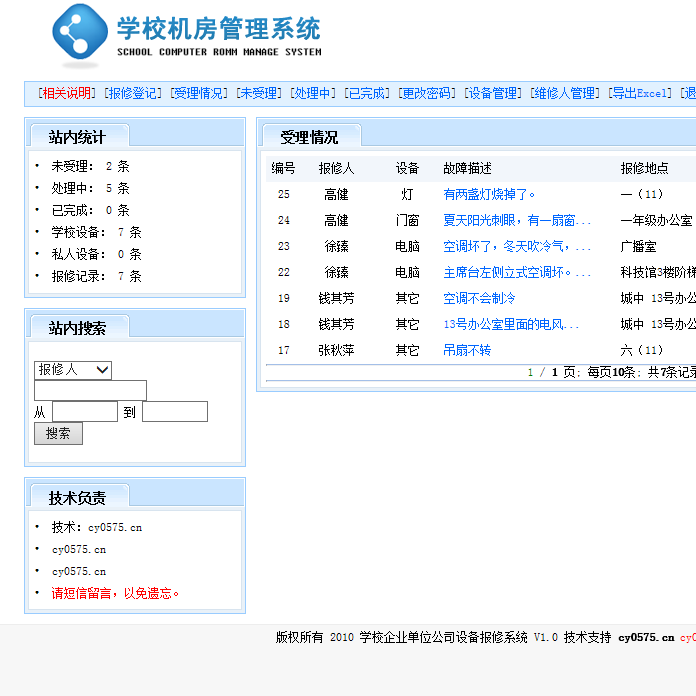Viewport: 696px width, 696px height.
Task: Click the 处理中: 5 条 statistic
Action: (91, 188)
